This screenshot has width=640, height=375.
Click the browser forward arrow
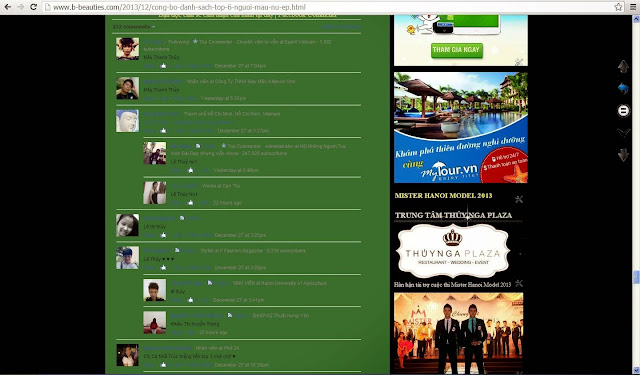(20, 7)
